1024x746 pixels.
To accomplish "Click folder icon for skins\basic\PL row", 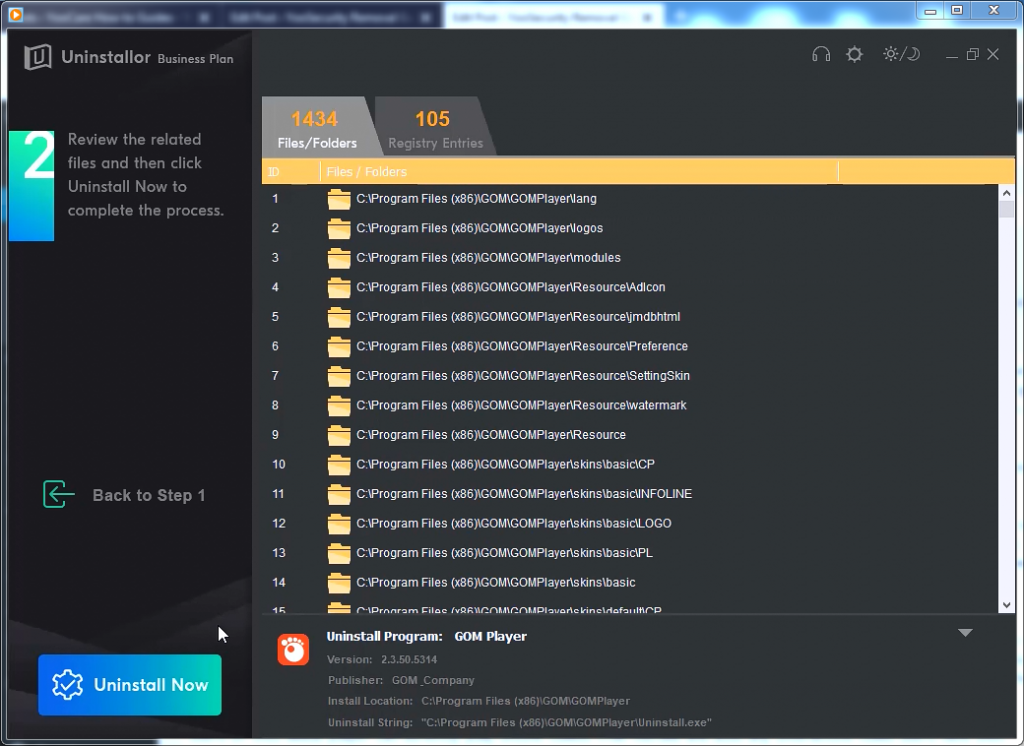I will [339, 553].
